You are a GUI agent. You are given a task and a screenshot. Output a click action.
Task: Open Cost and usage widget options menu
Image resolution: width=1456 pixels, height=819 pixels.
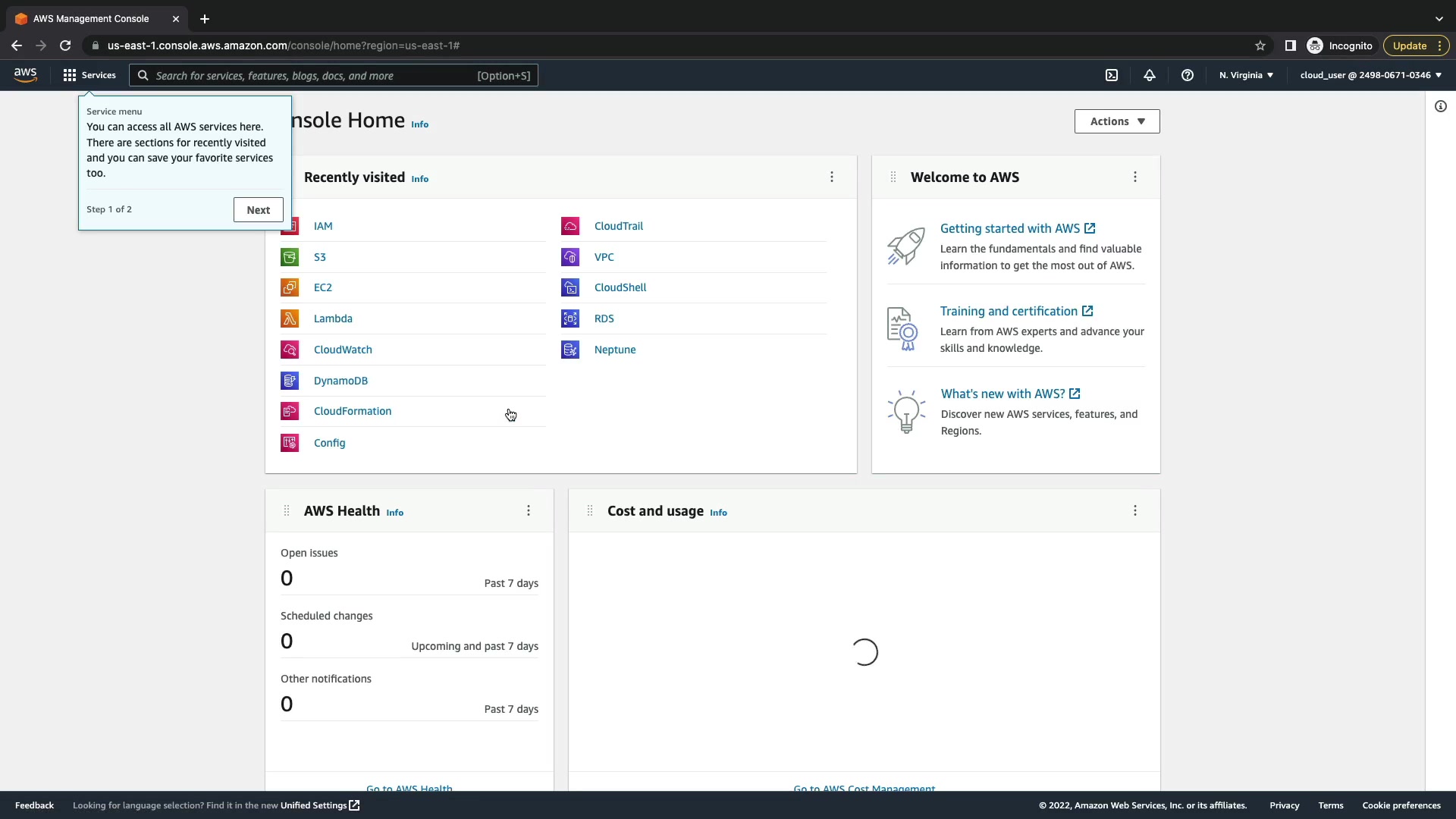pos(1135,510)
